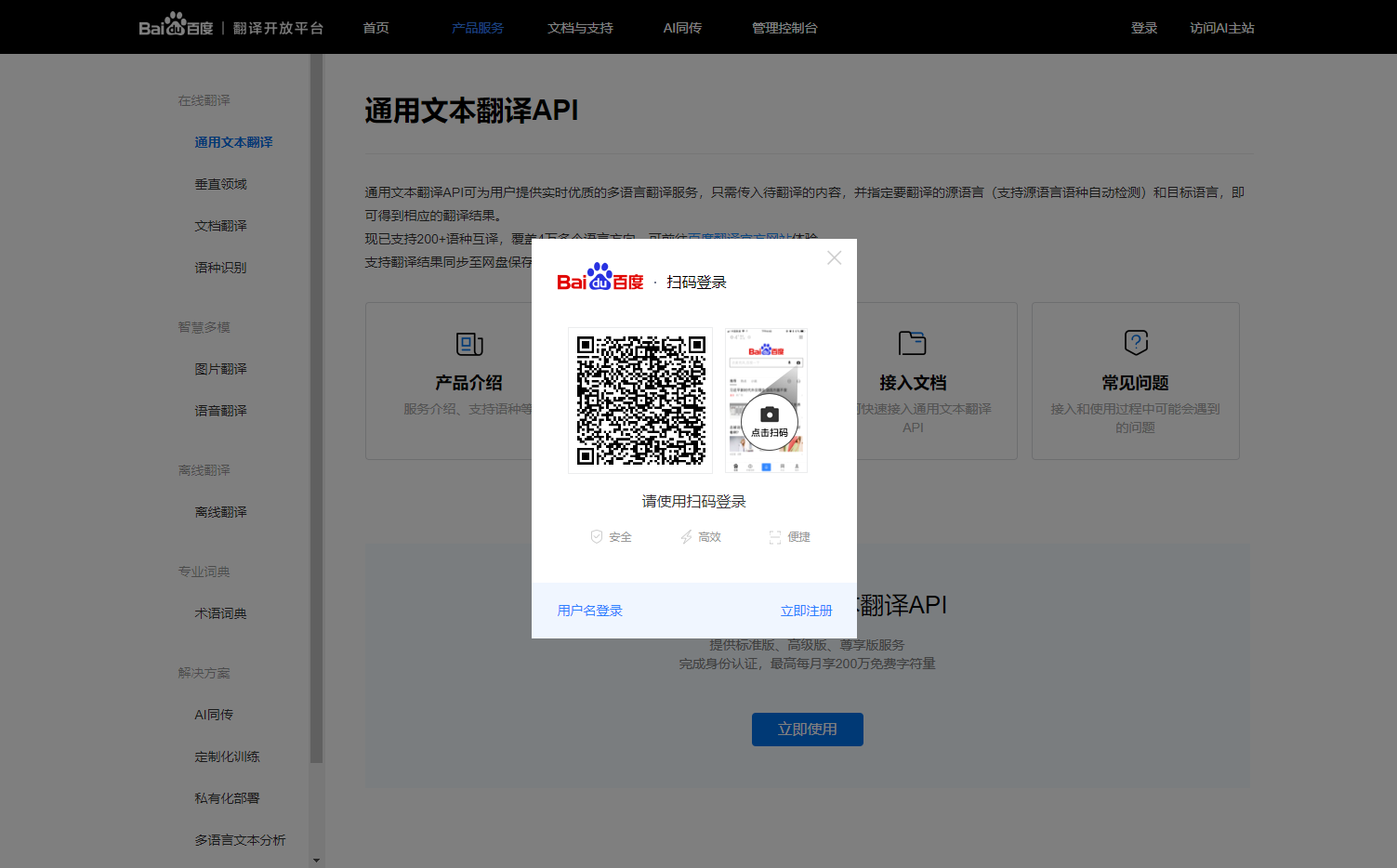The width and height of the screenshot is (1397, 868).
Task: Select 垂直领域 in sidebar
Action: tap(220, 184)
